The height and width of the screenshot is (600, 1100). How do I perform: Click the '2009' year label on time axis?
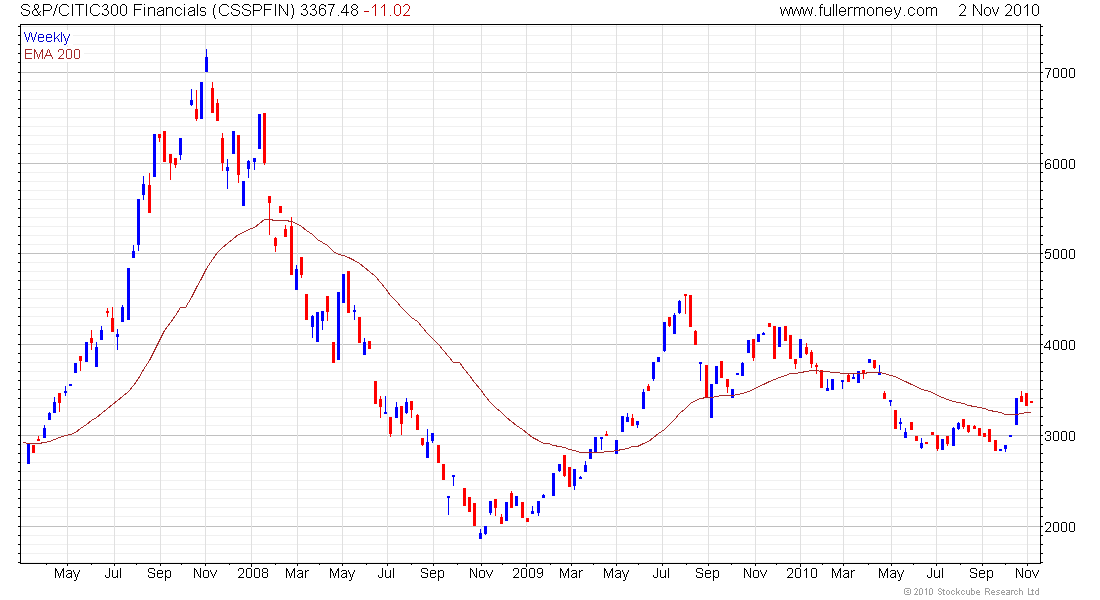point(528,573)
